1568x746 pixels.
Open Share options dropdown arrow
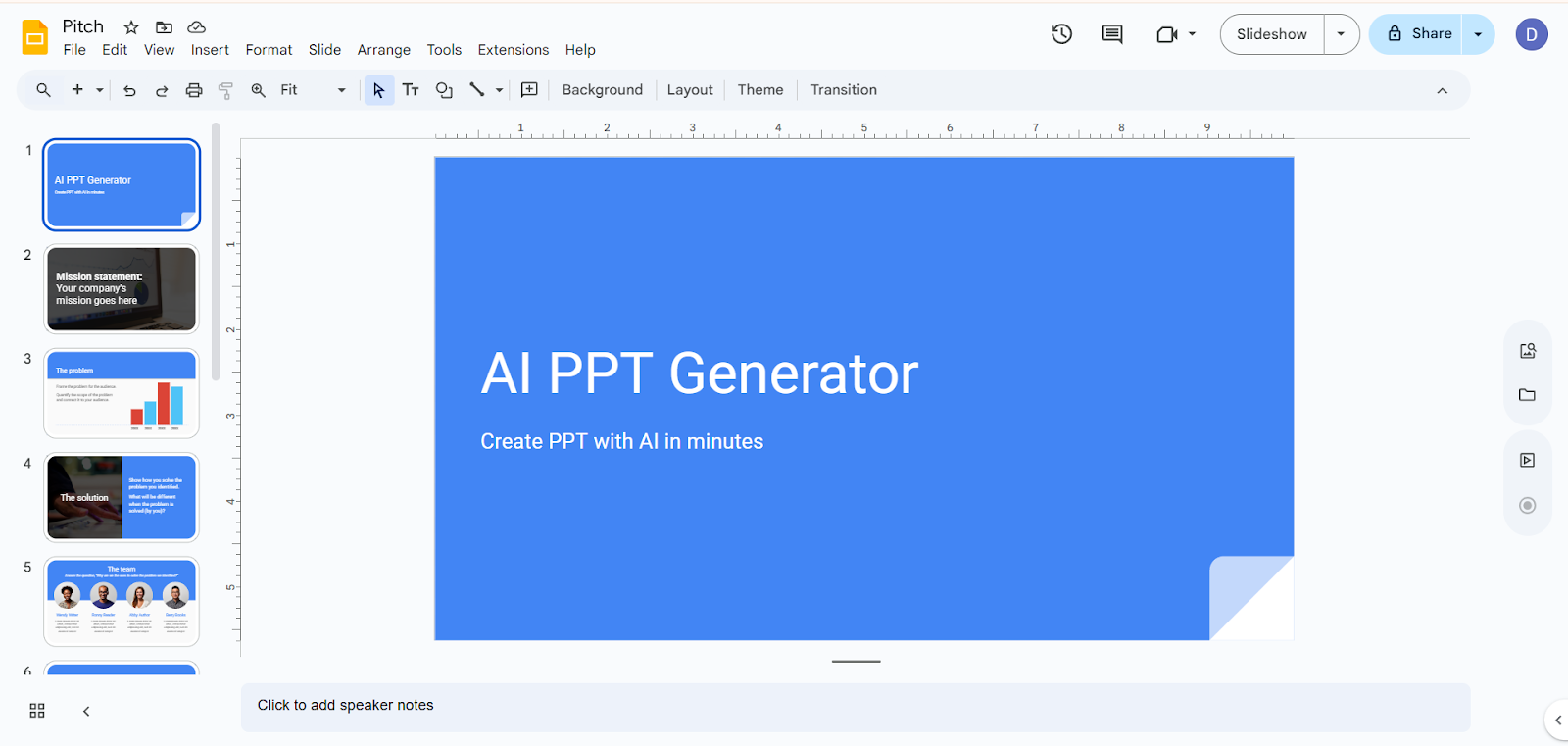pos(1478,34)
